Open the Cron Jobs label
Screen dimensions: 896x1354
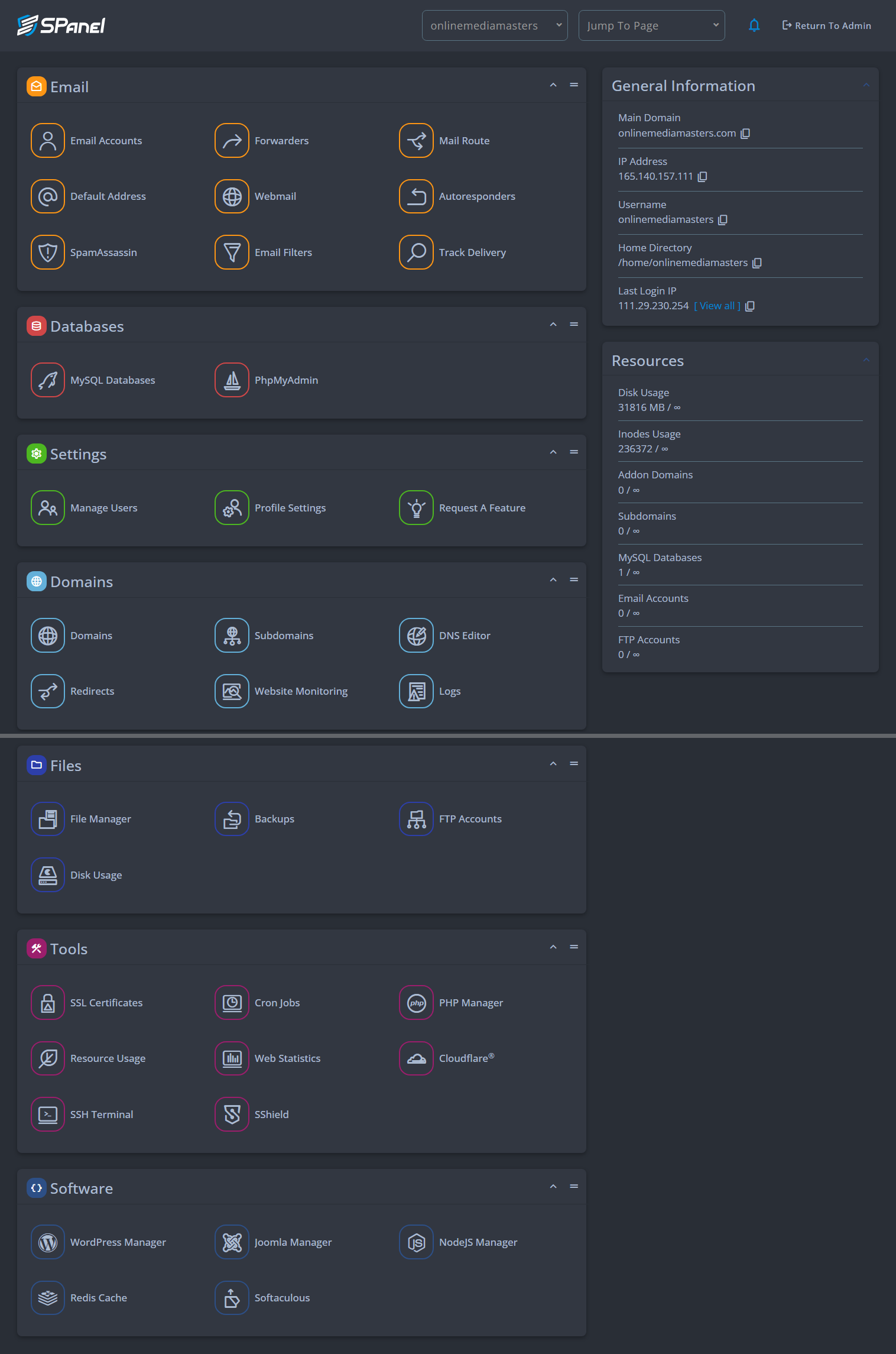(277, 1003)
